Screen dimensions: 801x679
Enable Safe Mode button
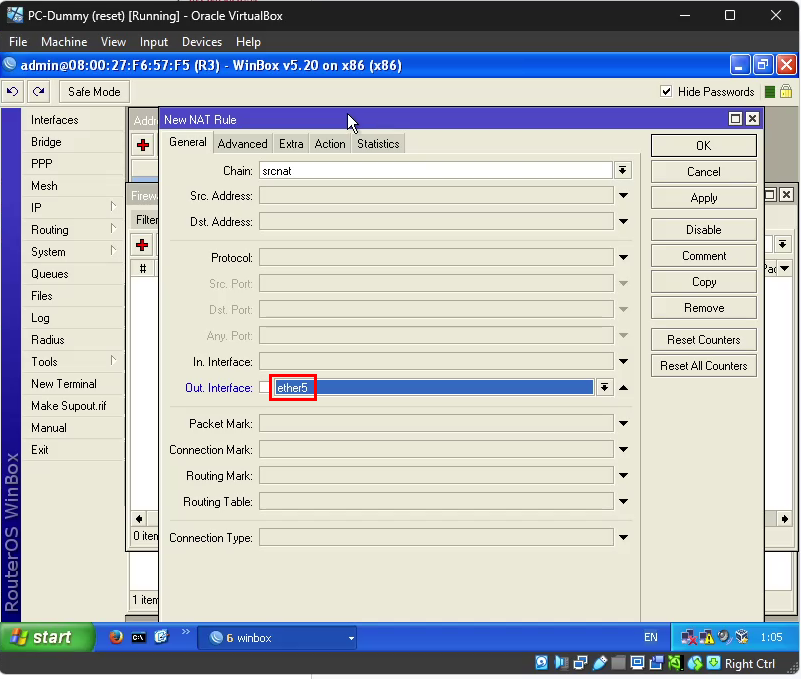tap(94, 91)
